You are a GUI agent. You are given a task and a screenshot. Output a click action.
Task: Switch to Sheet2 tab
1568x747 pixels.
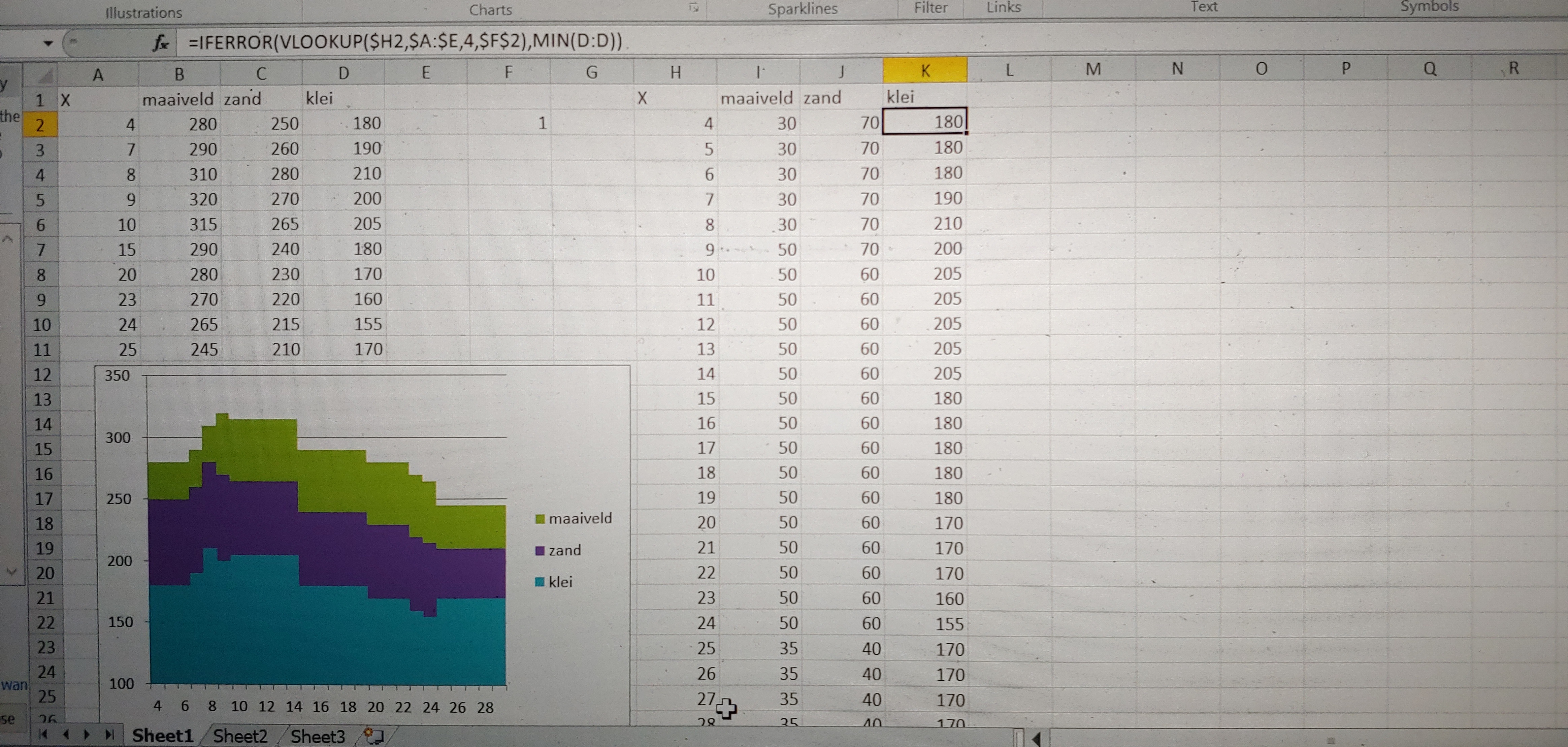coord(240,736)
